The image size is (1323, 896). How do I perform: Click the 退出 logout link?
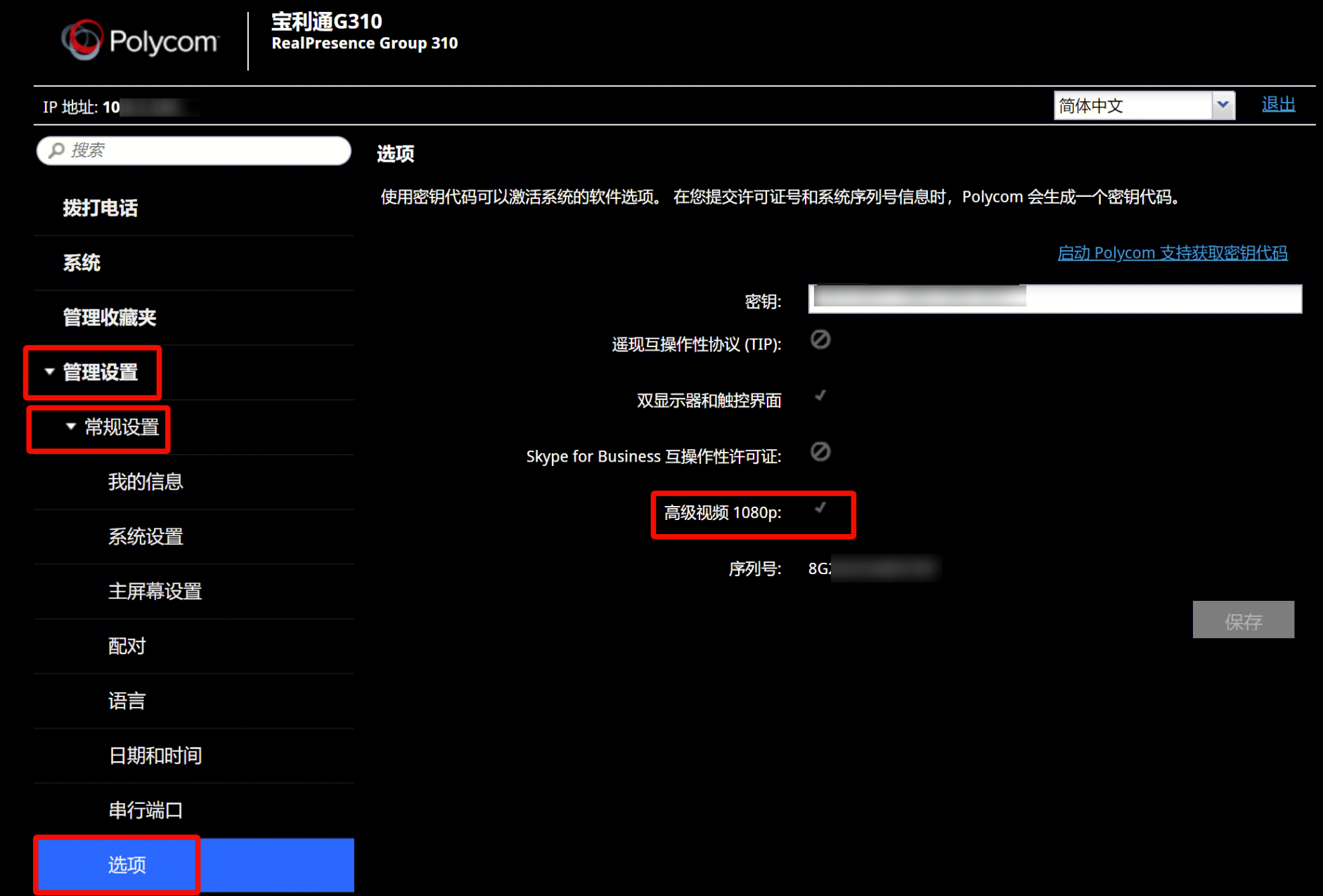tap(1278, 105)
